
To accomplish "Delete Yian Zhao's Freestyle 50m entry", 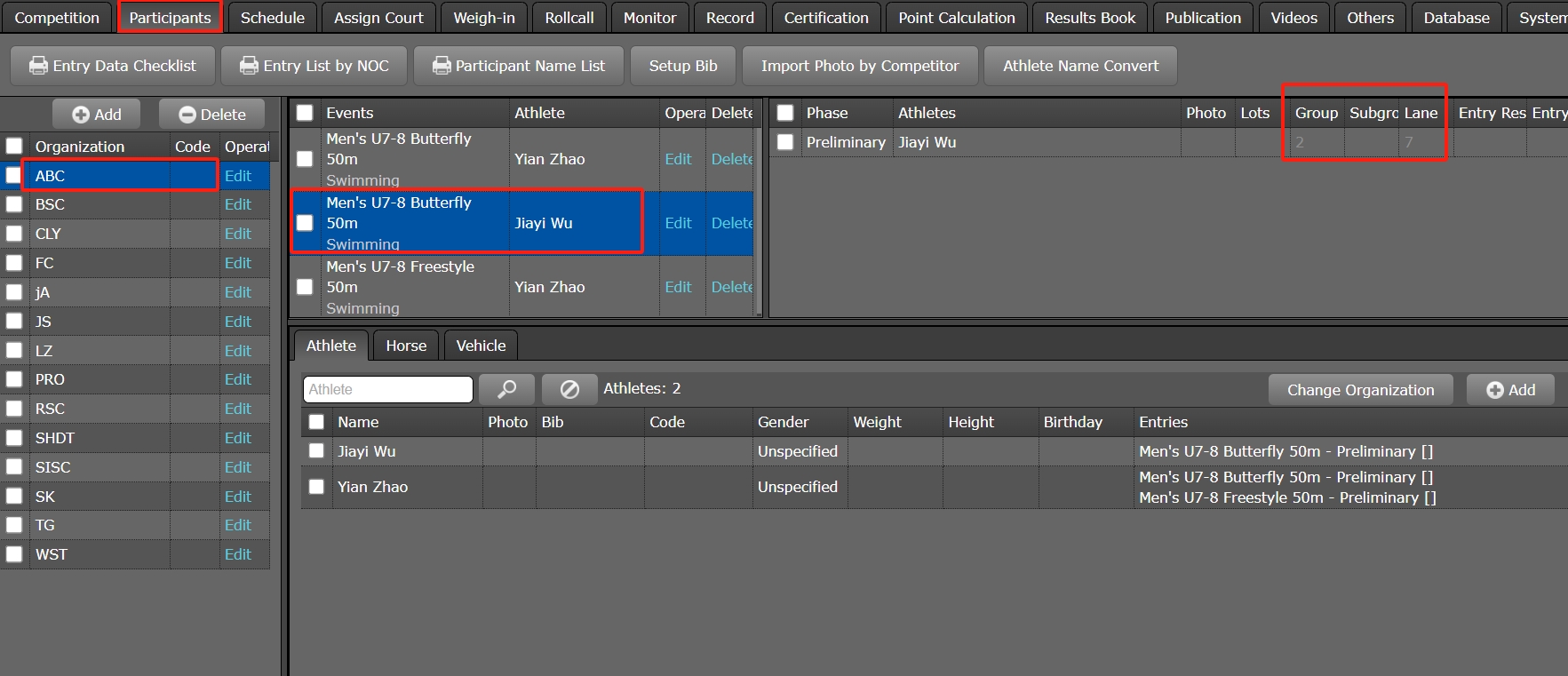I will (731, 287).
